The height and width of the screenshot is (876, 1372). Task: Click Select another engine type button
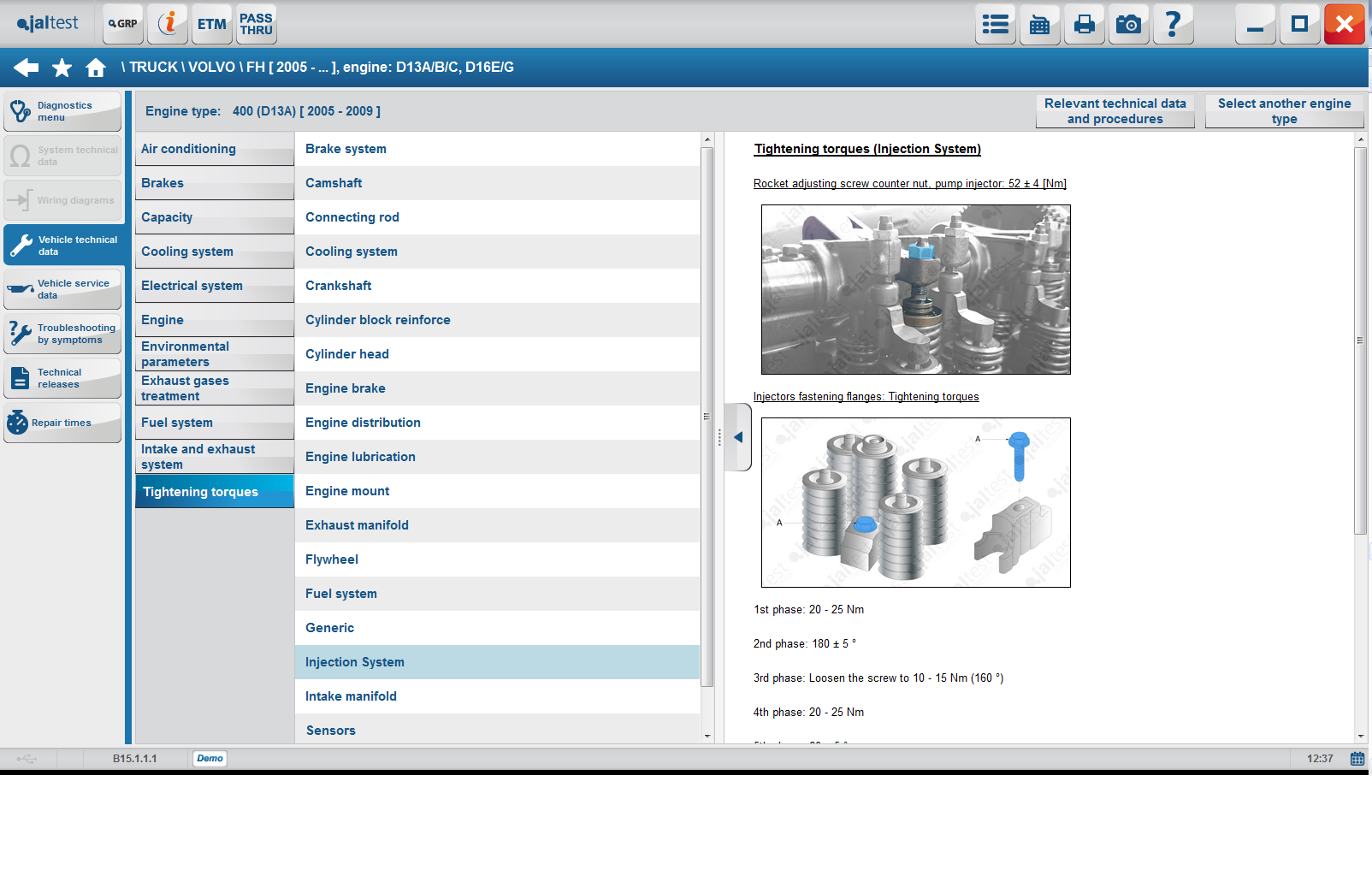coord(1284,111)
